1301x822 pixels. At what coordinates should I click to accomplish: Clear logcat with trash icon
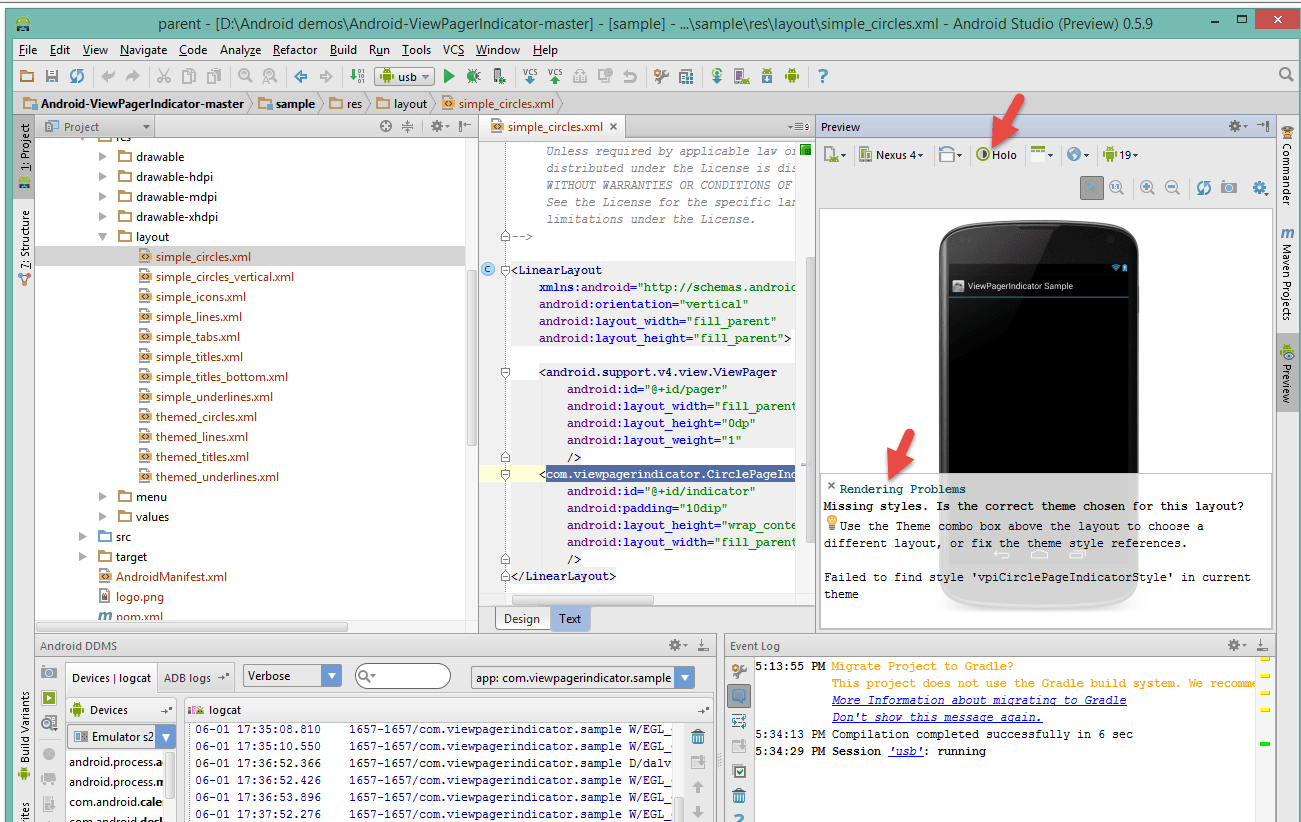click(x=698, y=737)
